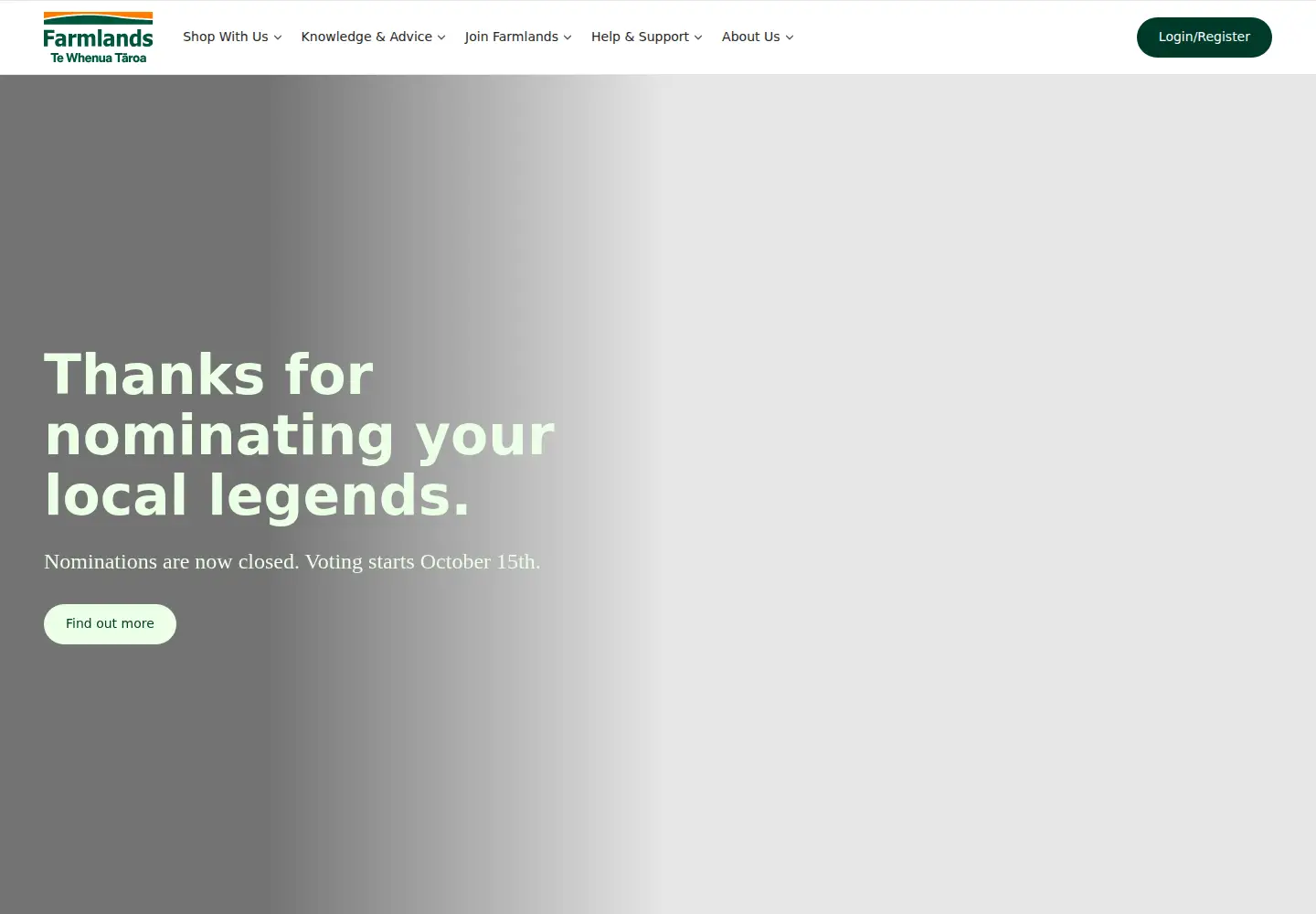1316x914 pixels.
Task: Click the Find out more button
Action: (x=110, y=624)
